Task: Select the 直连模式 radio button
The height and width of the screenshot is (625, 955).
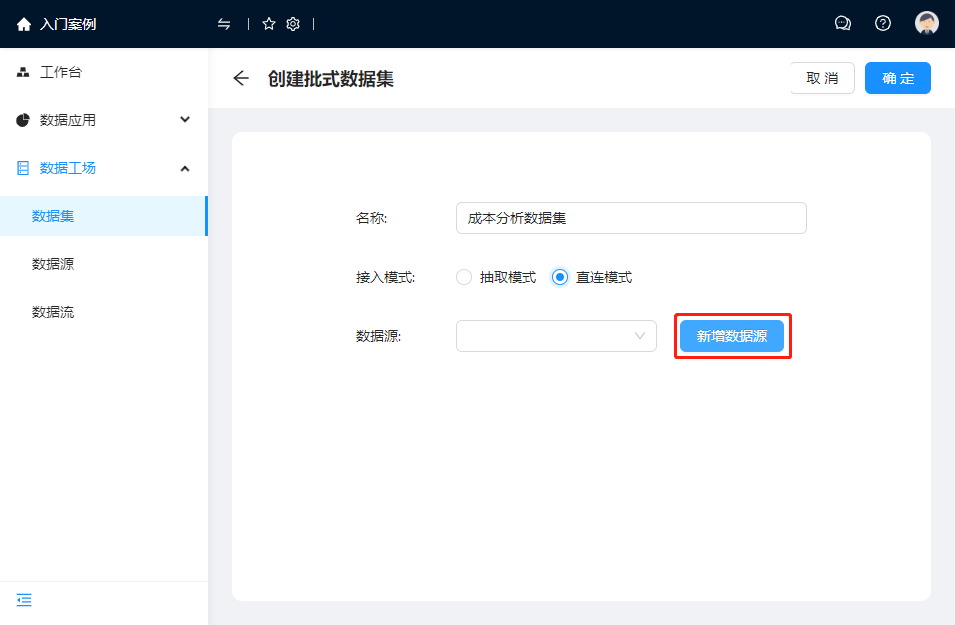Action: (560, 277)
